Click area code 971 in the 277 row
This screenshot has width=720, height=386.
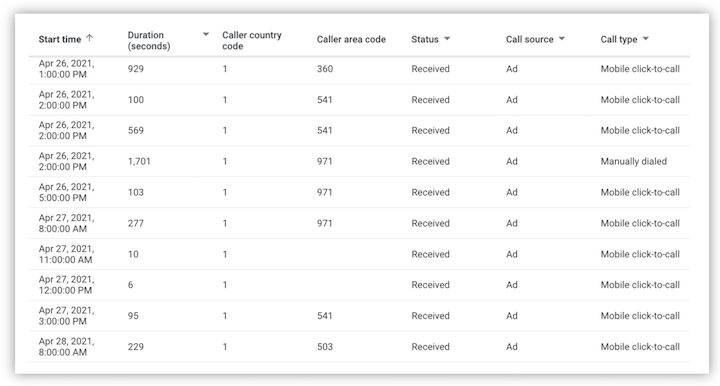point(324,223)
